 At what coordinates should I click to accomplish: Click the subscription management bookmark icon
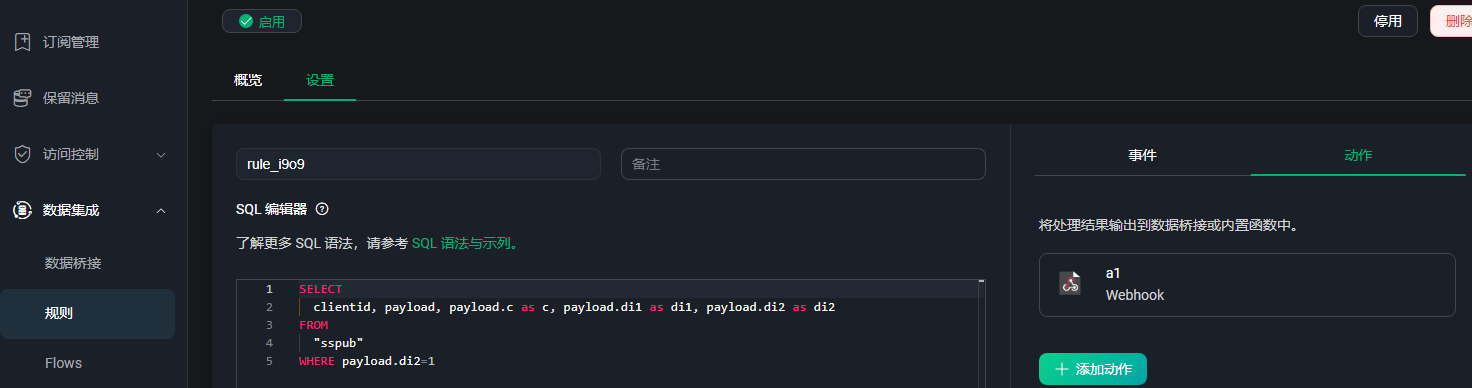point(22,42)
